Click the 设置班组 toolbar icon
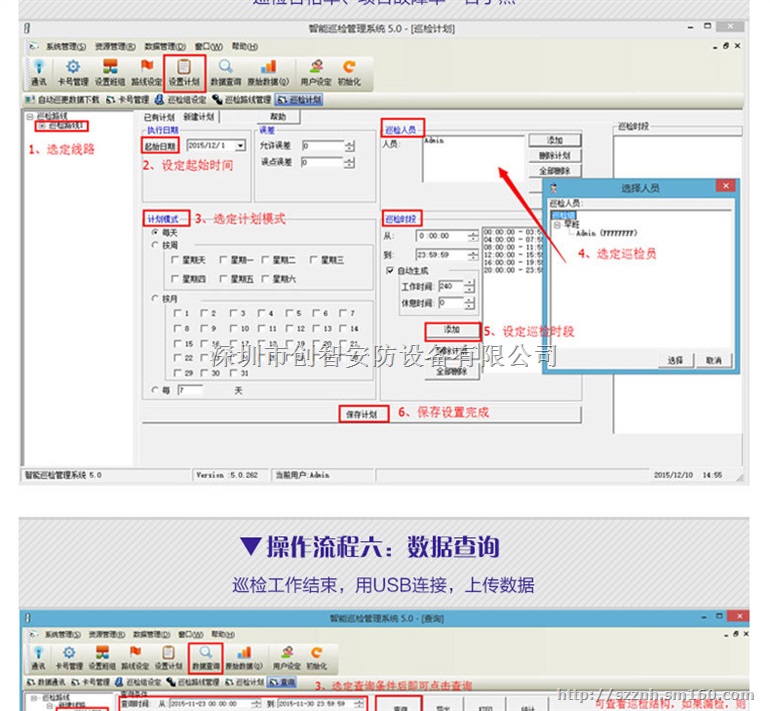Screen dimensions: 770x711 click(x=108, y=71)
